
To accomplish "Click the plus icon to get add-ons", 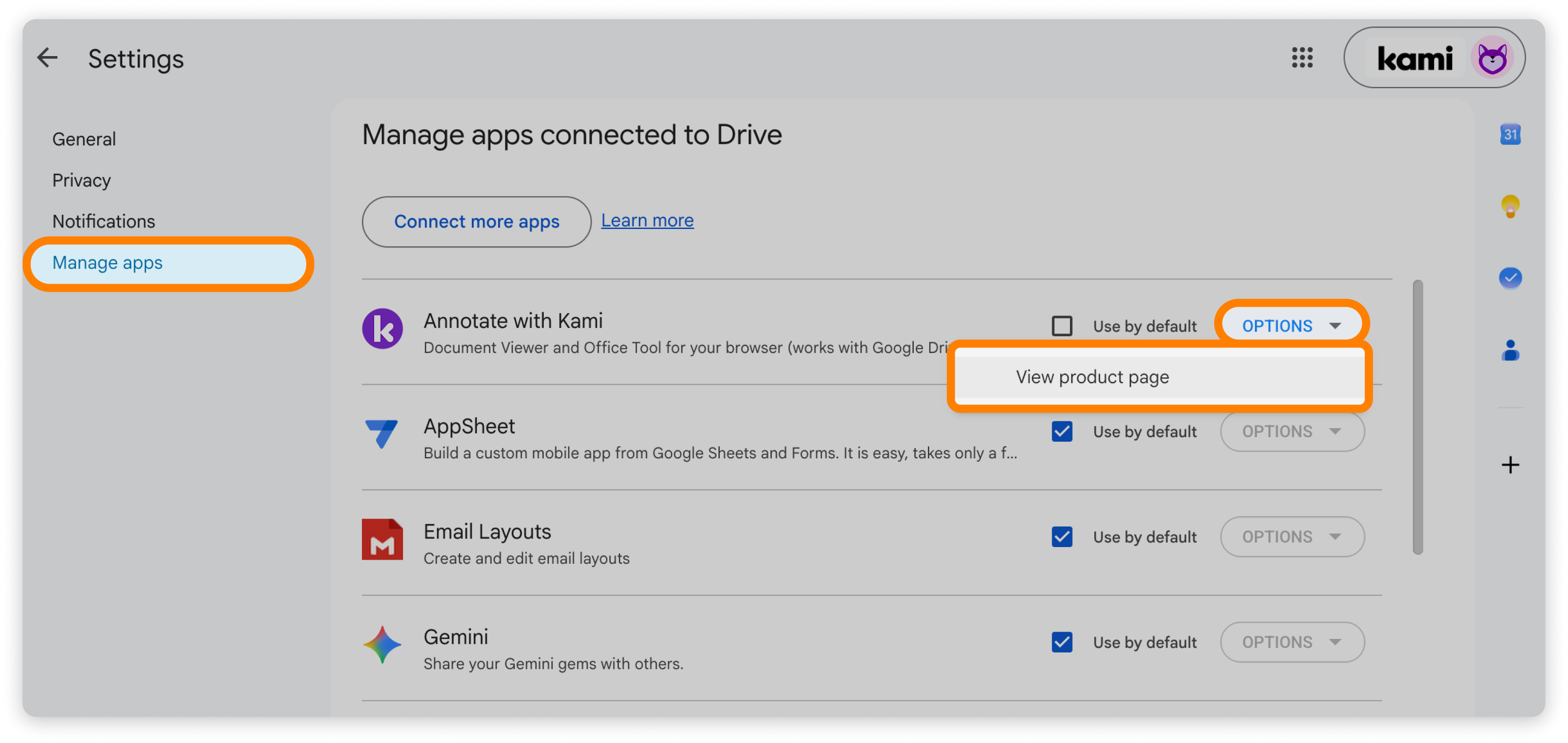I will click(x=1510, y=465).
